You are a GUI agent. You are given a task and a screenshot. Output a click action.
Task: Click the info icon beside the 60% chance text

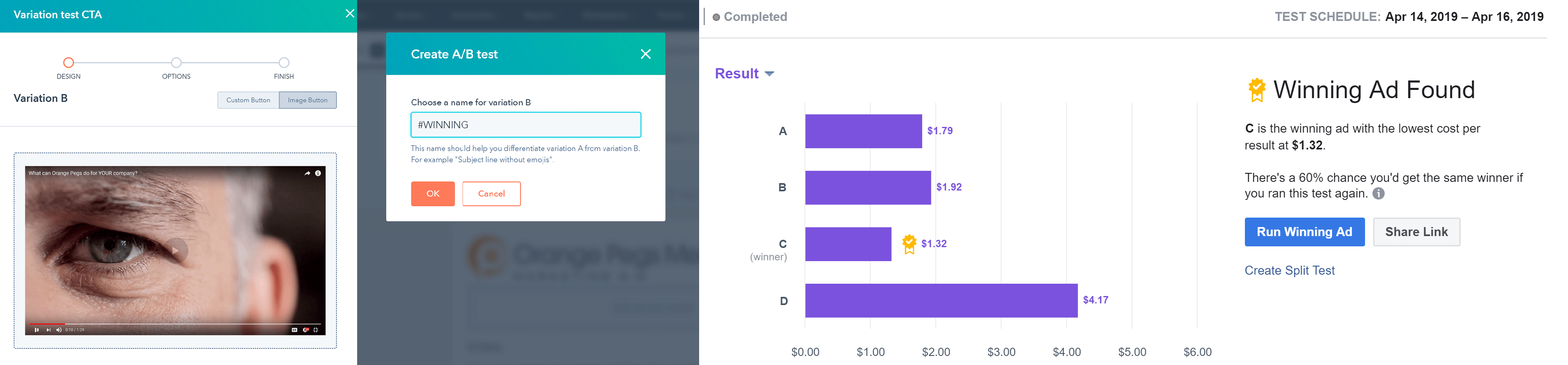point(1379,193)
